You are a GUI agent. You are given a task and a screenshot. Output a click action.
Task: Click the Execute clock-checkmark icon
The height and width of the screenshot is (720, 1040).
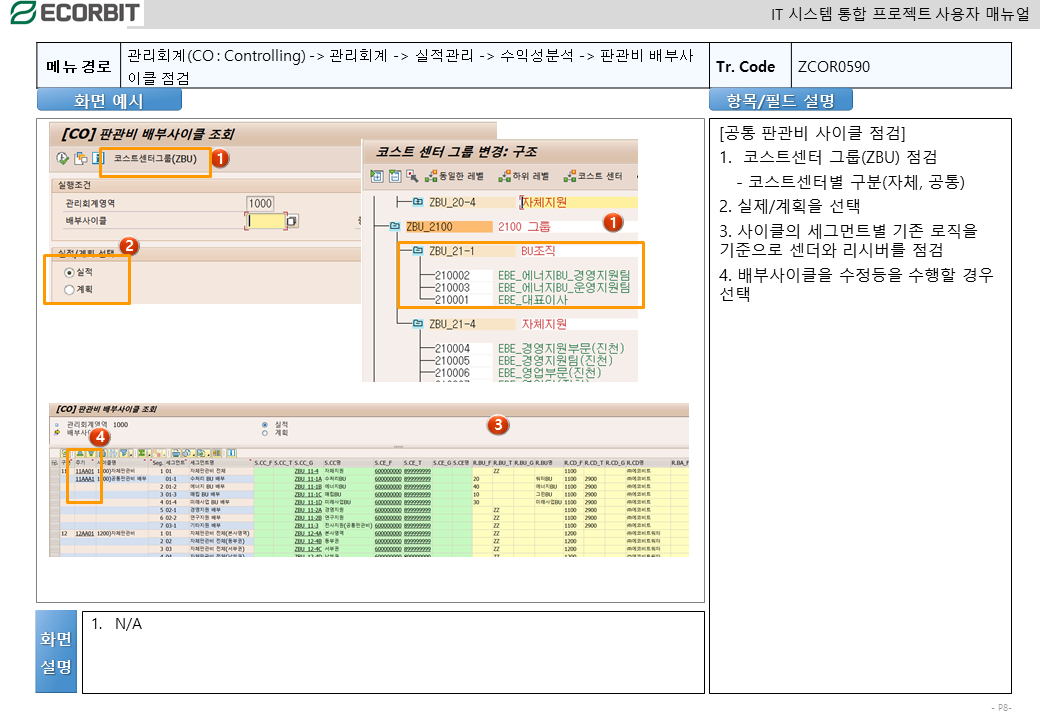pos(63,158)
